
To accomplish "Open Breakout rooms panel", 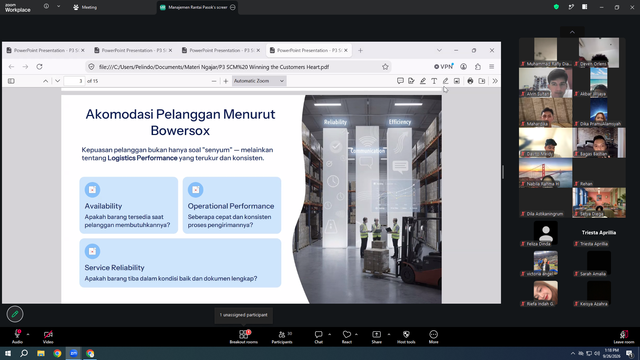I will coord(243,336).
